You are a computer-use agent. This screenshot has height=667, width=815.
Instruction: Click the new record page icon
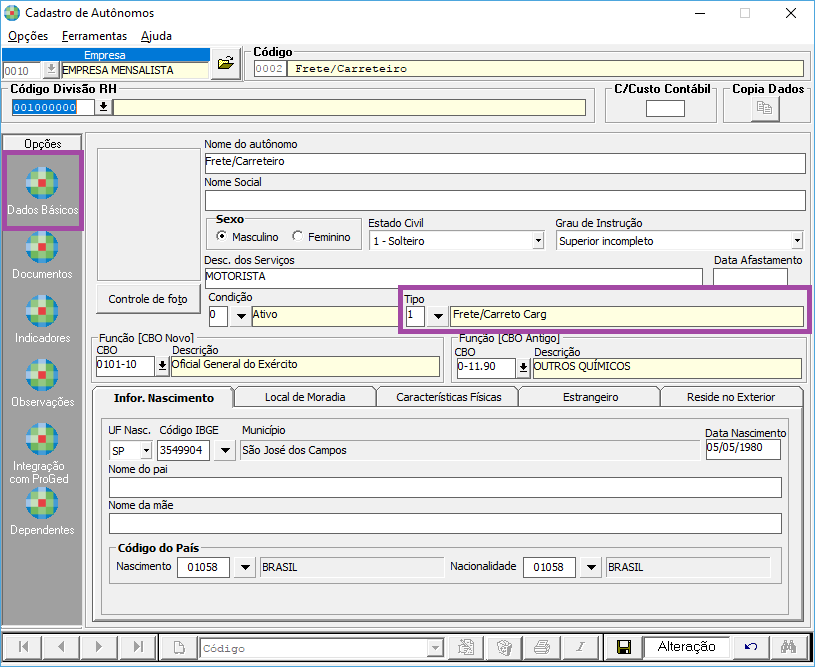(179, 647)
